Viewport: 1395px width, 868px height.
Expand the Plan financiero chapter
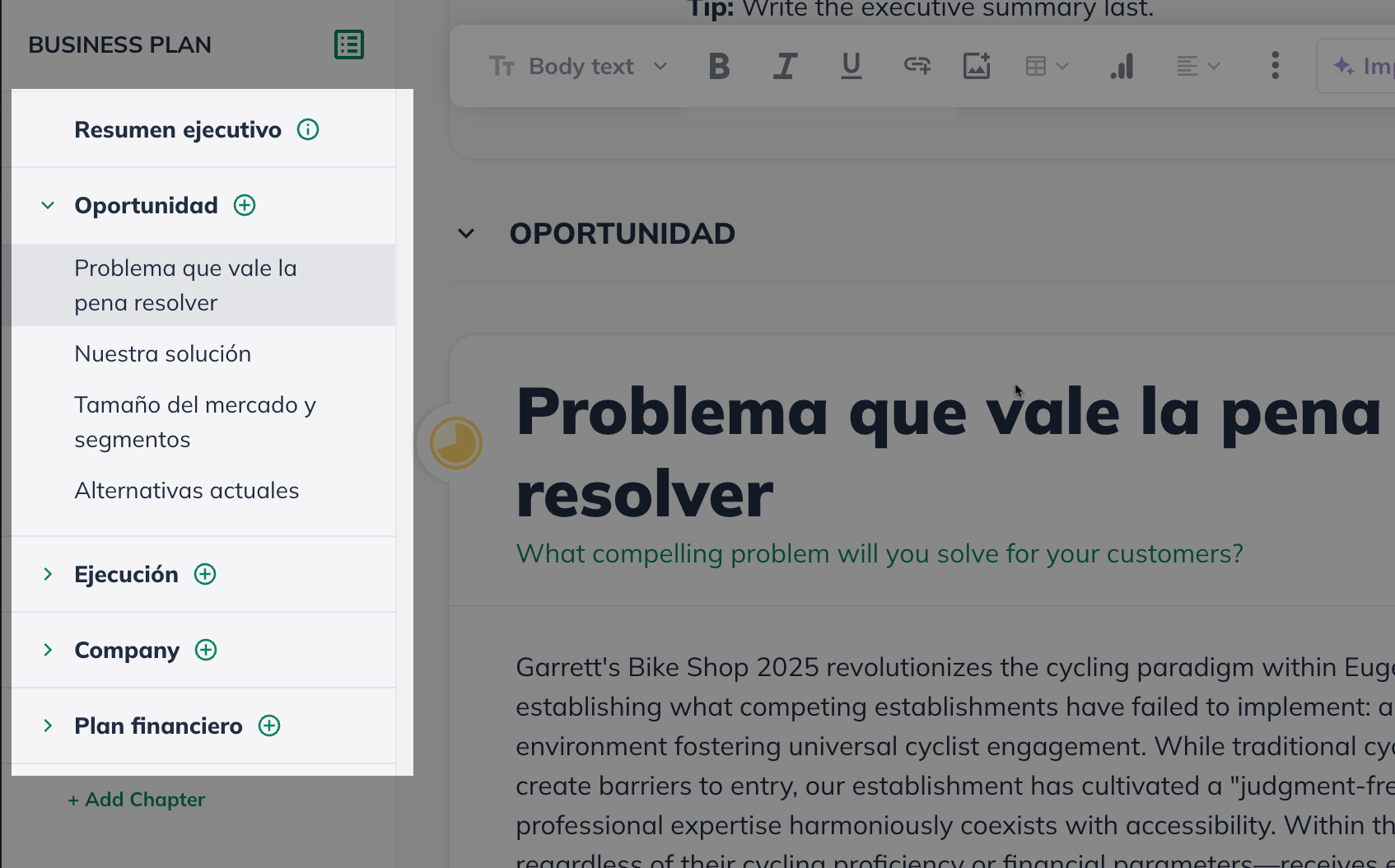(48, 726)
